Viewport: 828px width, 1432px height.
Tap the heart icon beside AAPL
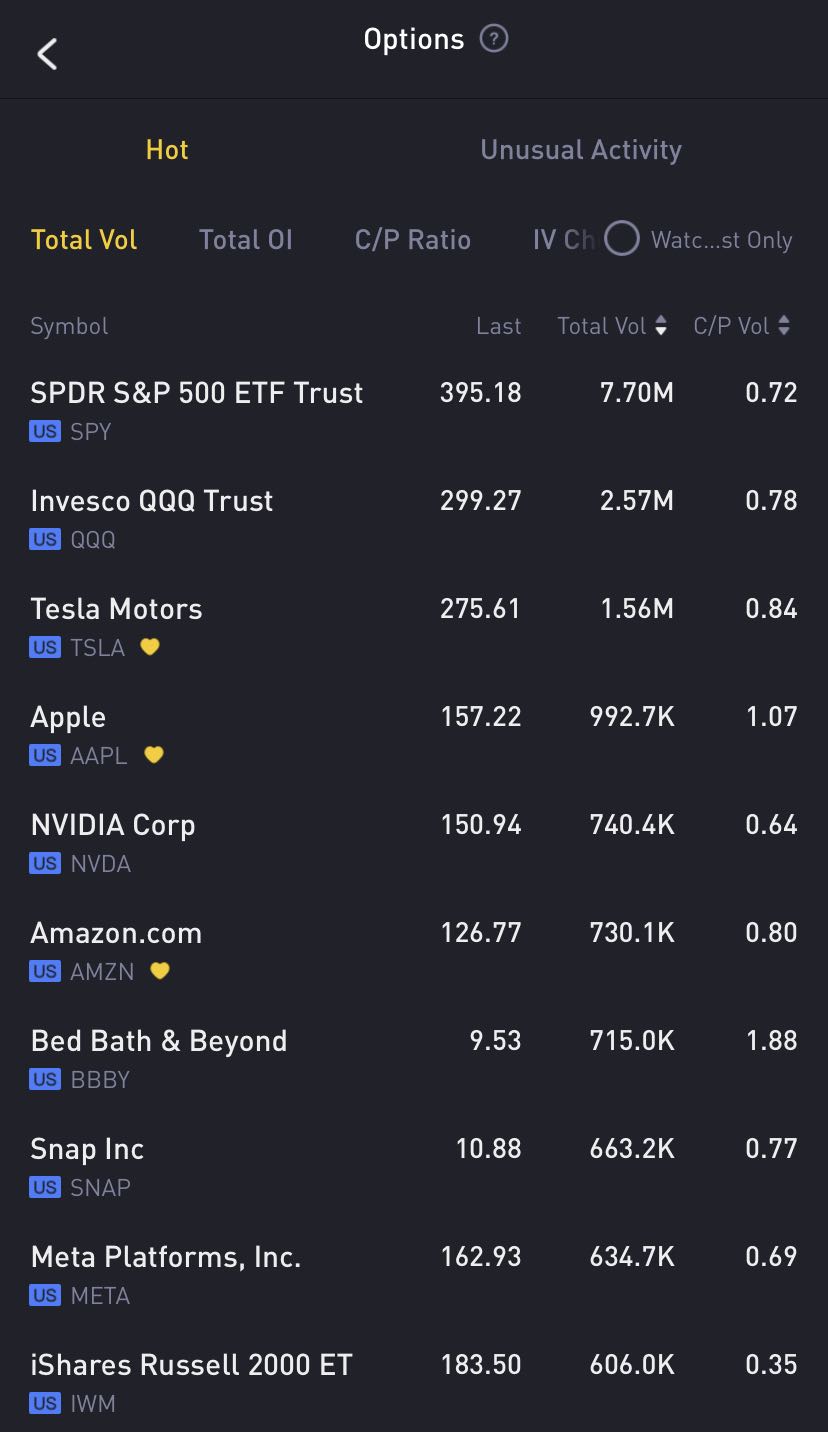(x=153, y=755)
